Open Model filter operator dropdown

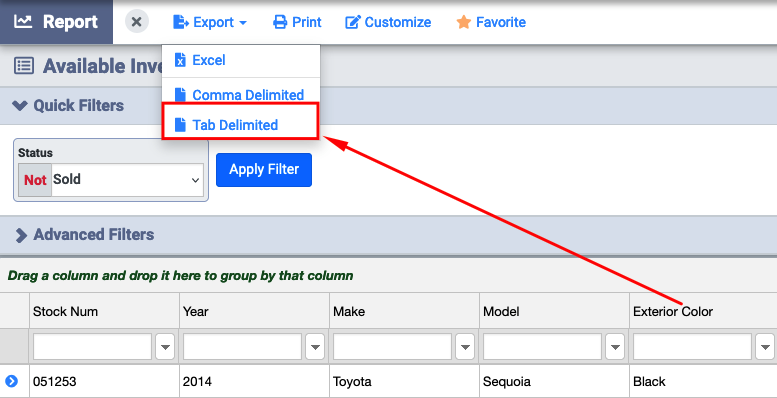tap(615, 346)
